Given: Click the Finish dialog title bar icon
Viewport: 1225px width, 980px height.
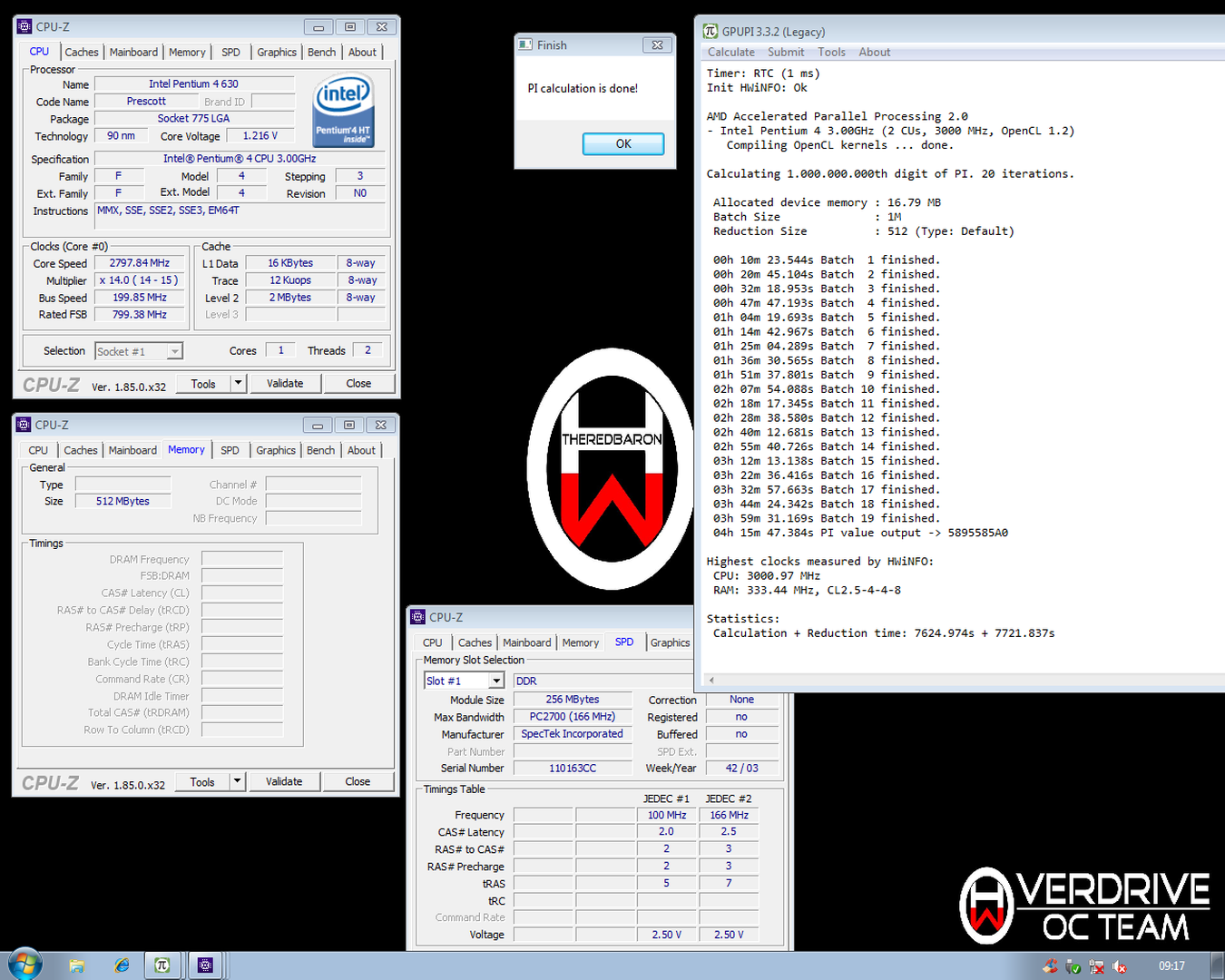Looking at the screenshot, I should pos(525,44).
